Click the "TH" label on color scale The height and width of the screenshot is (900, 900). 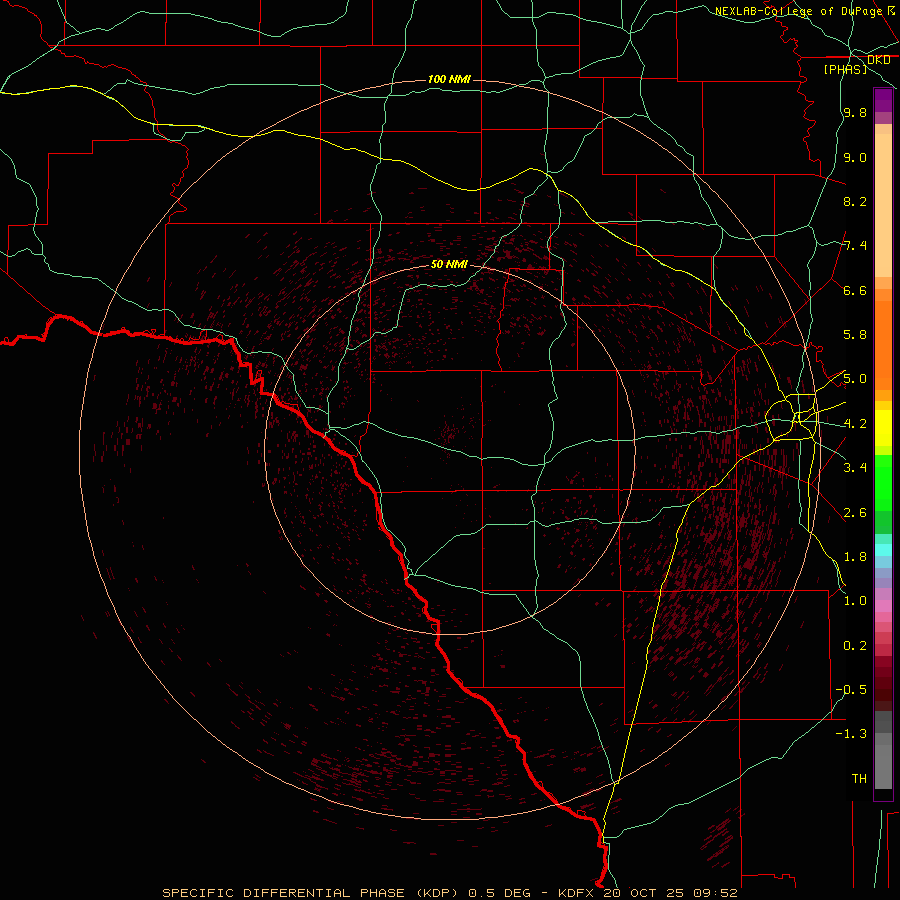[x=859, y=779]
